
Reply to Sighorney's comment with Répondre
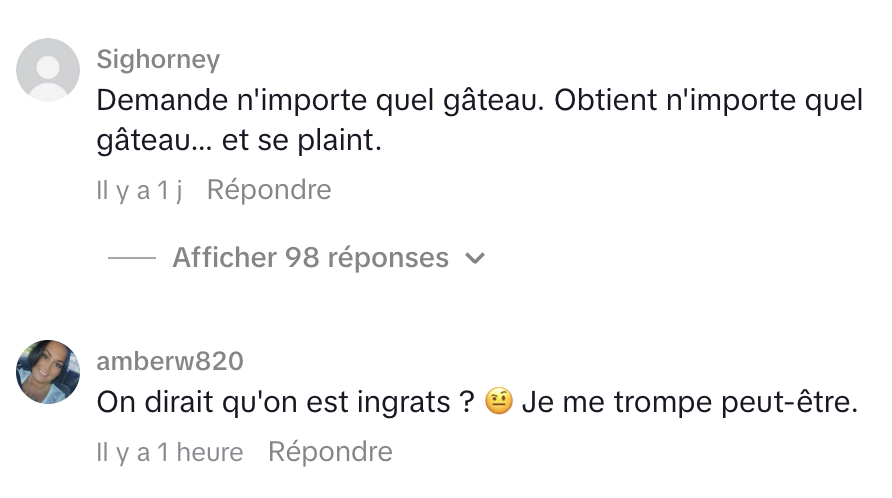(x=268, y=190)
